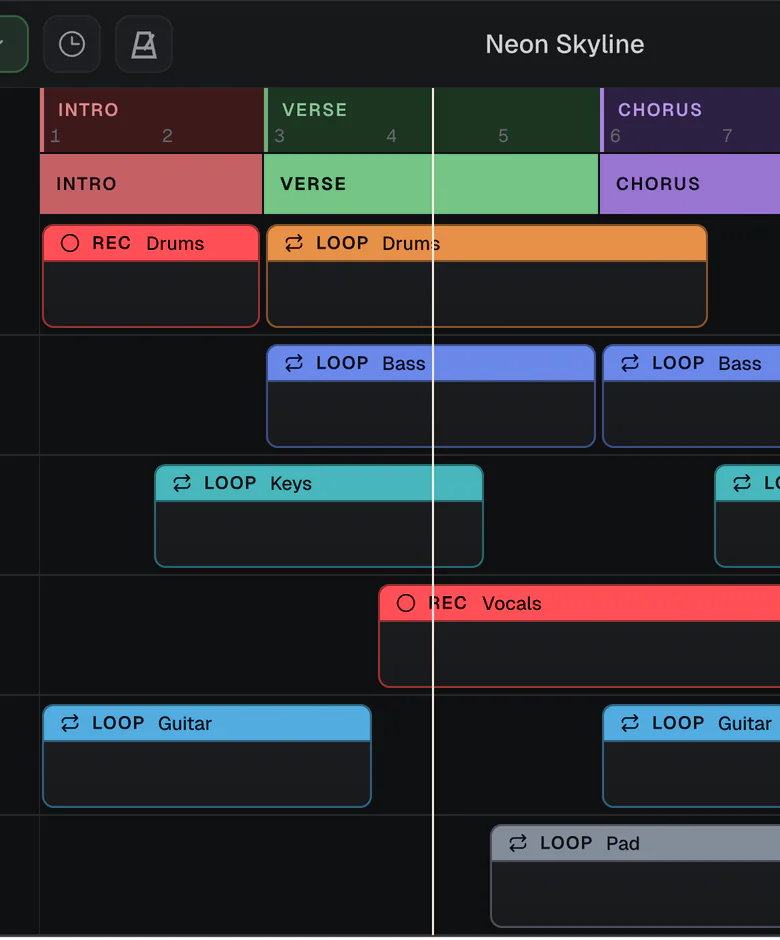Click bar number 4 in the ruler
This screenshot has height=940, width=780.
coord(391,136)
